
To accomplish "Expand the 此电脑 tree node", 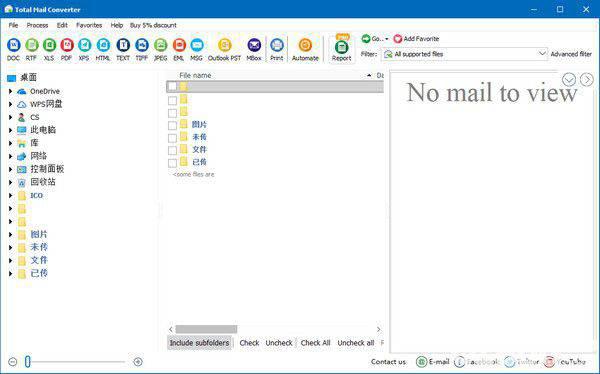I will click(x=11, y=130).
